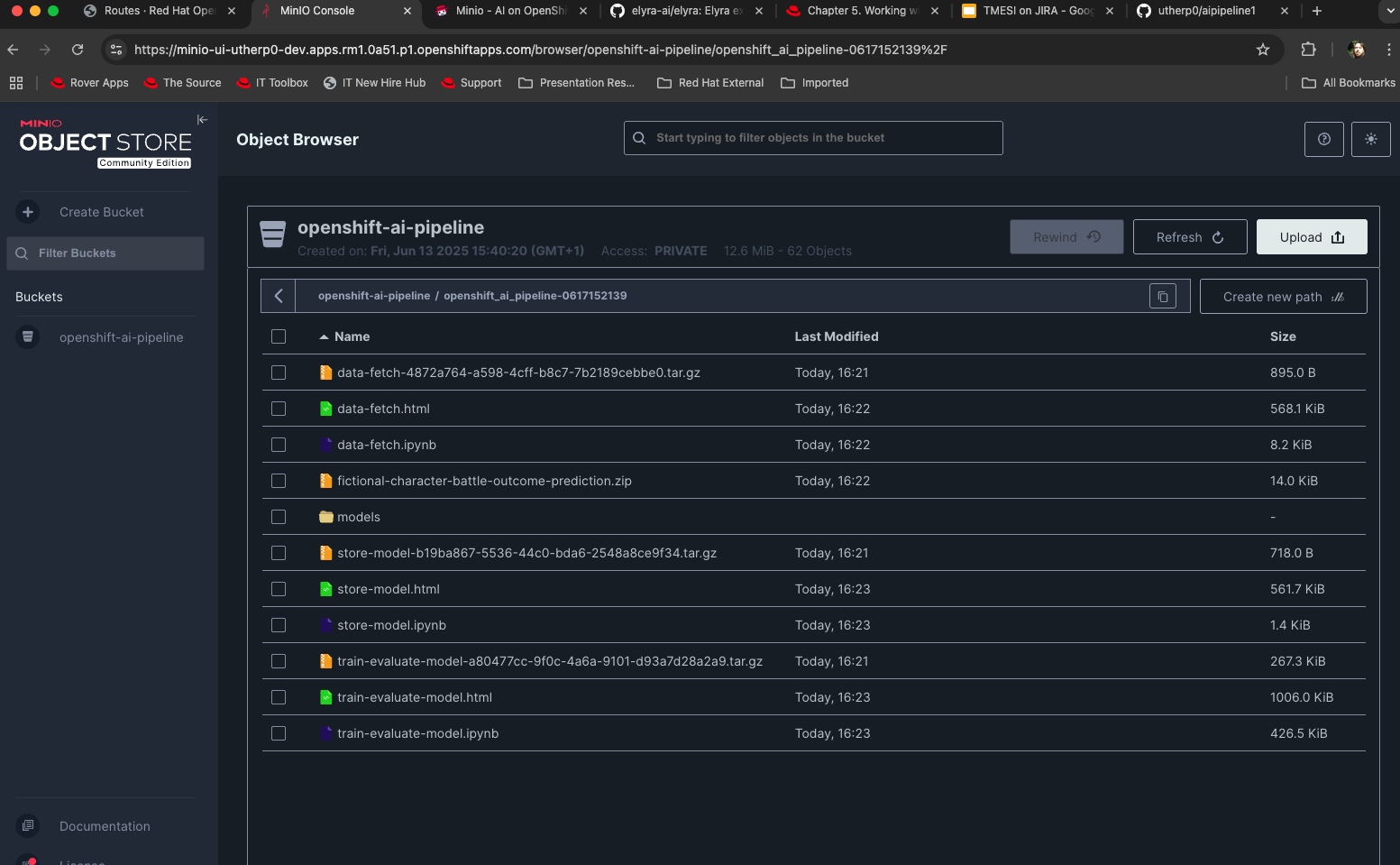Check the data-fetch.html checkbox
1400x865 pixels.
point(279,409)
